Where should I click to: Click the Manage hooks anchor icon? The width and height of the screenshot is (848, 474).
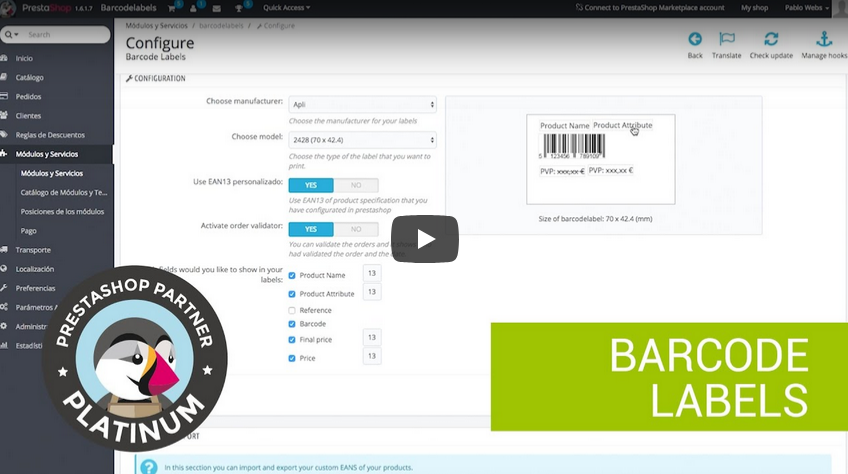[x=824, y=39]
